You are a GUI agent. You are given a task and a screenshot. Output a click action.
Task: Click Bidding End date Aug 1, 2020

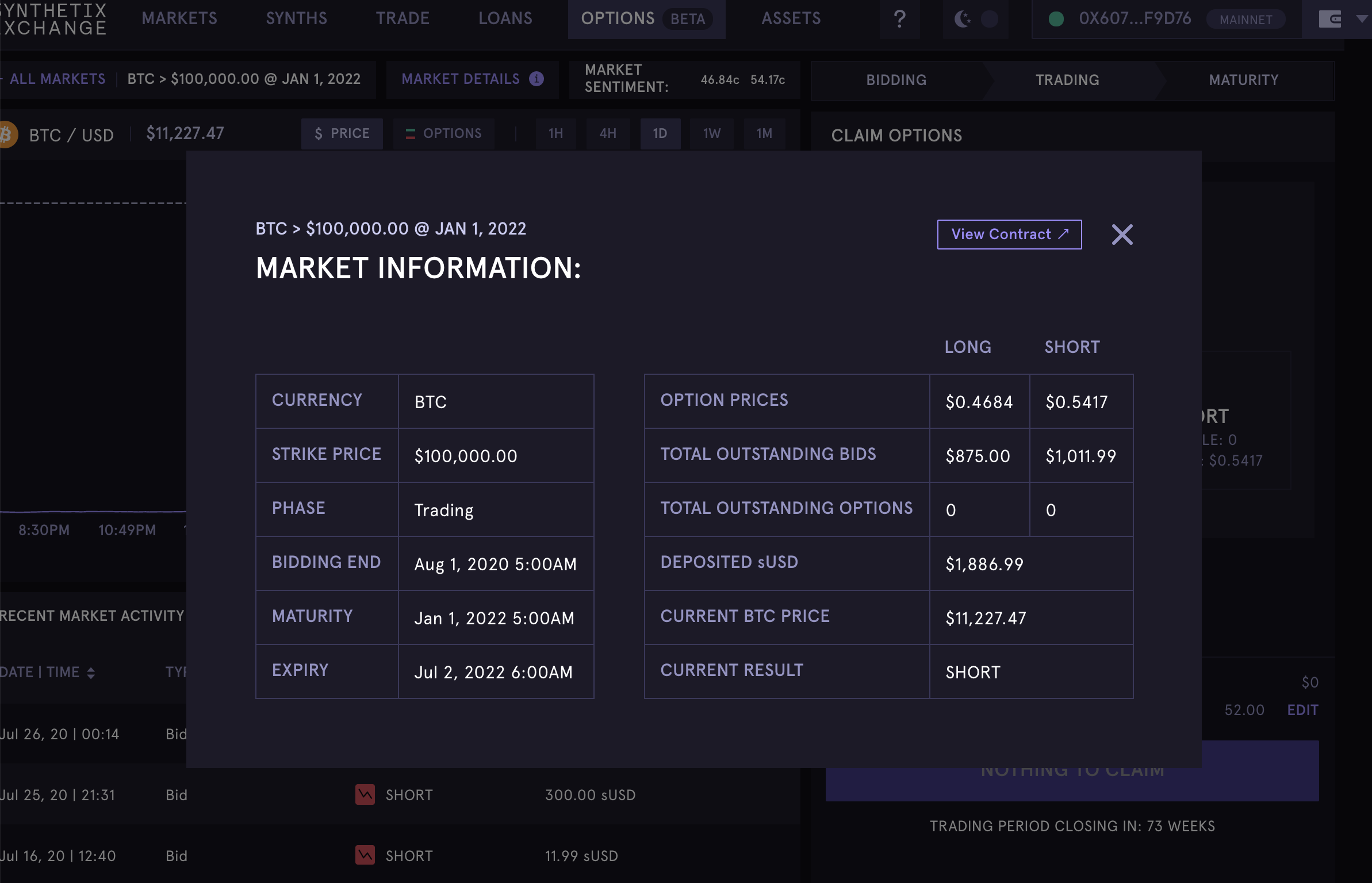495,564
